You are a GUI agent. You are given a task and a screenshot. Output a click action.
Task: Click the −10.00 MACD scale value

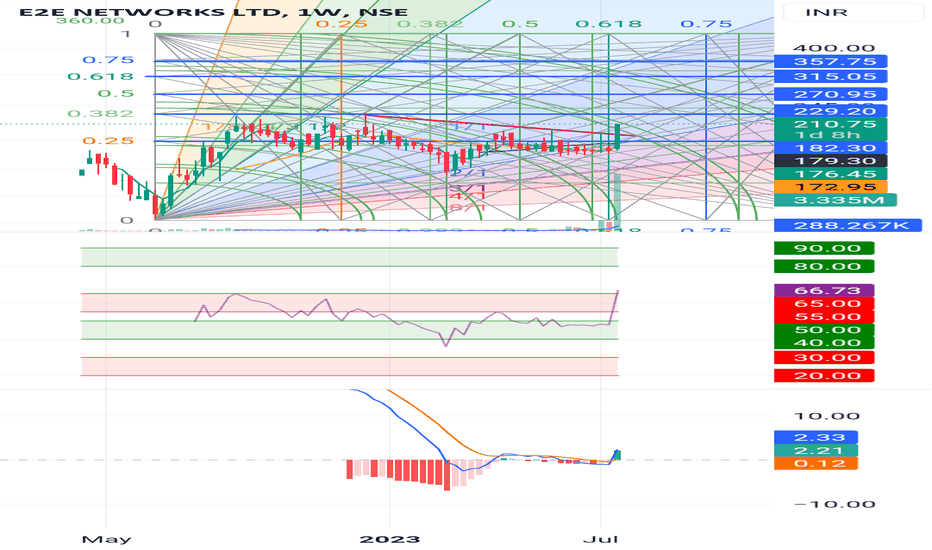(x=834, y=504)
